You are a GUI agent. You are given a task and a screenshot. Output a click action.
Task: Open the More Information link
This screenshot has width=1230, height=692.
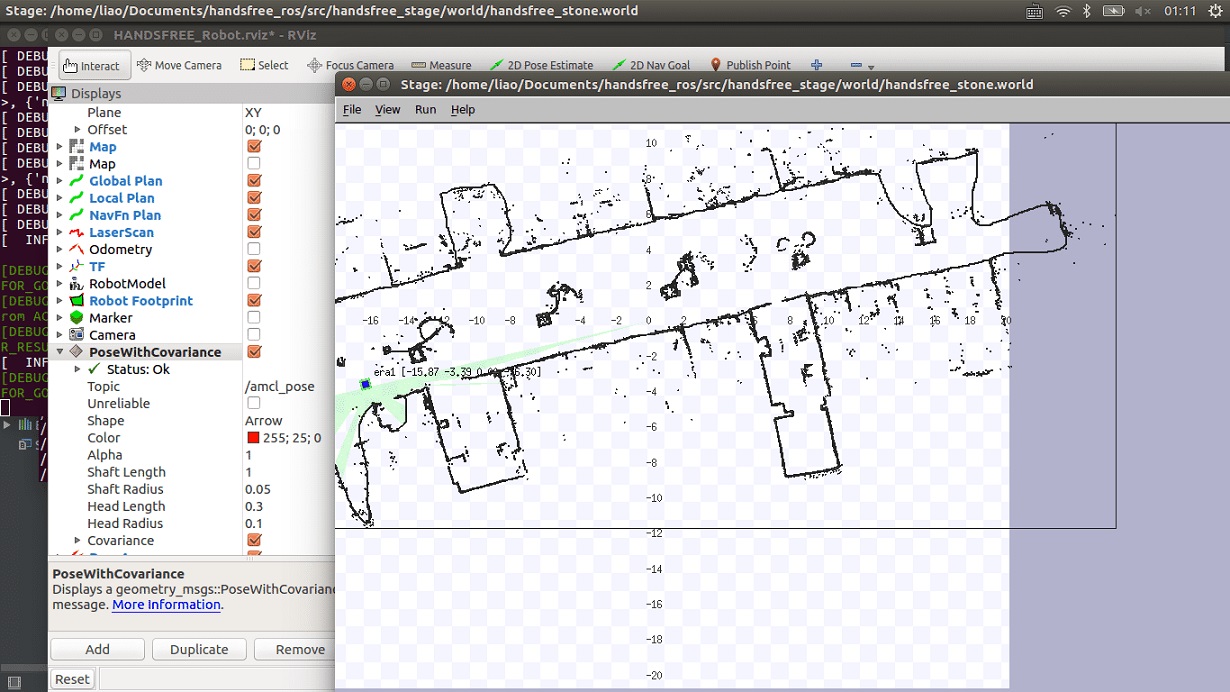click(166, 605)
